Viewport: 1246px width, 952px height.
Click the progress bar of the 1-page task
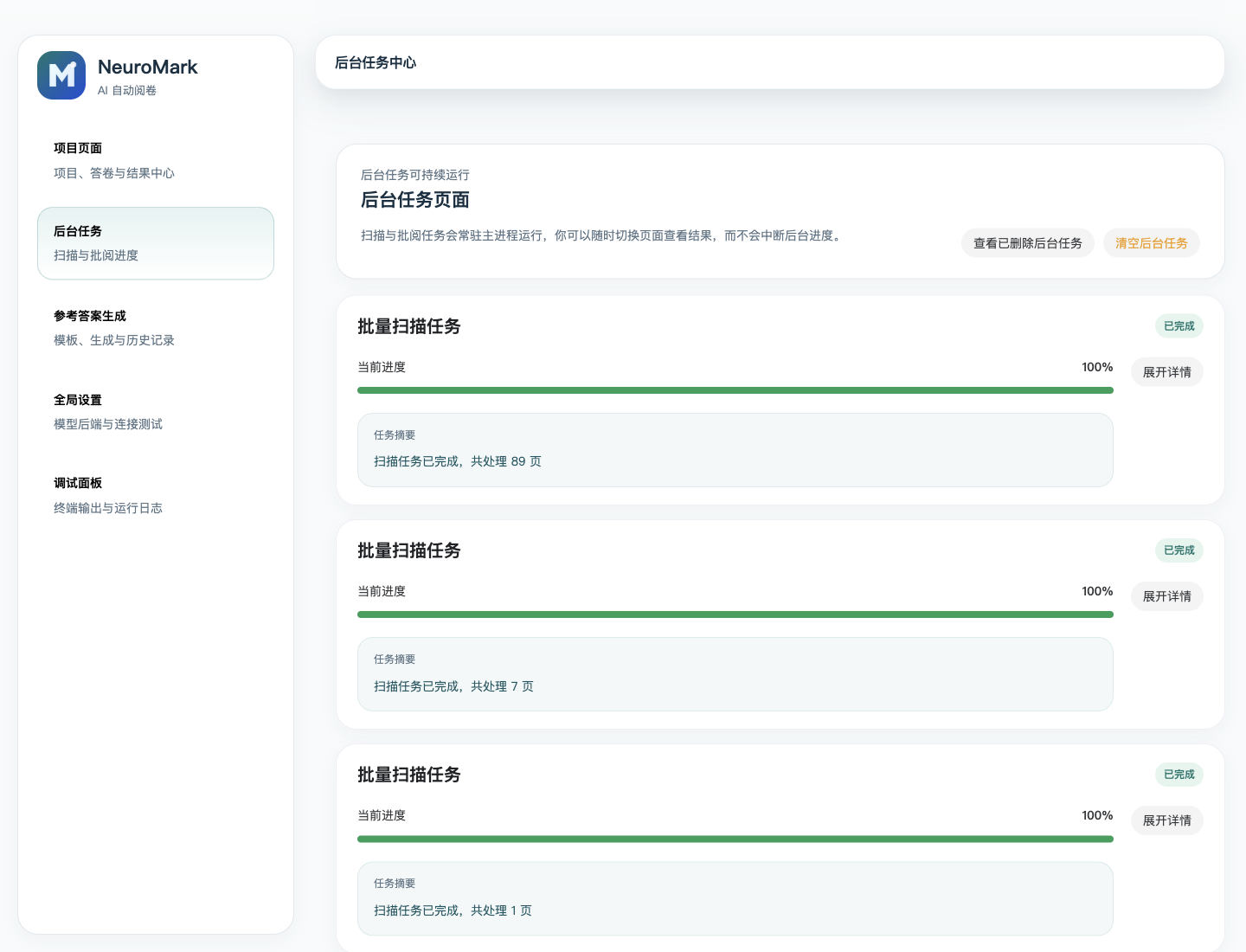pyautogui.click(x=735, y=839)
